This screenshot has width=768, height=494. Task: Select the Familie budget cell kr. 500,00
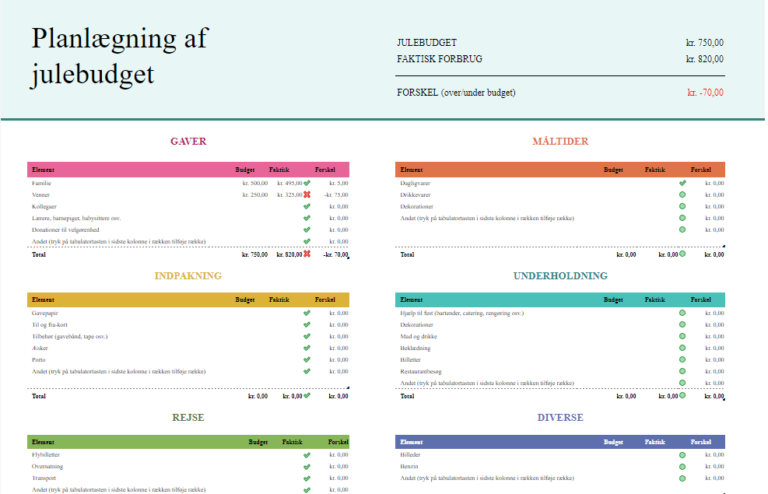tap(254, 183)
